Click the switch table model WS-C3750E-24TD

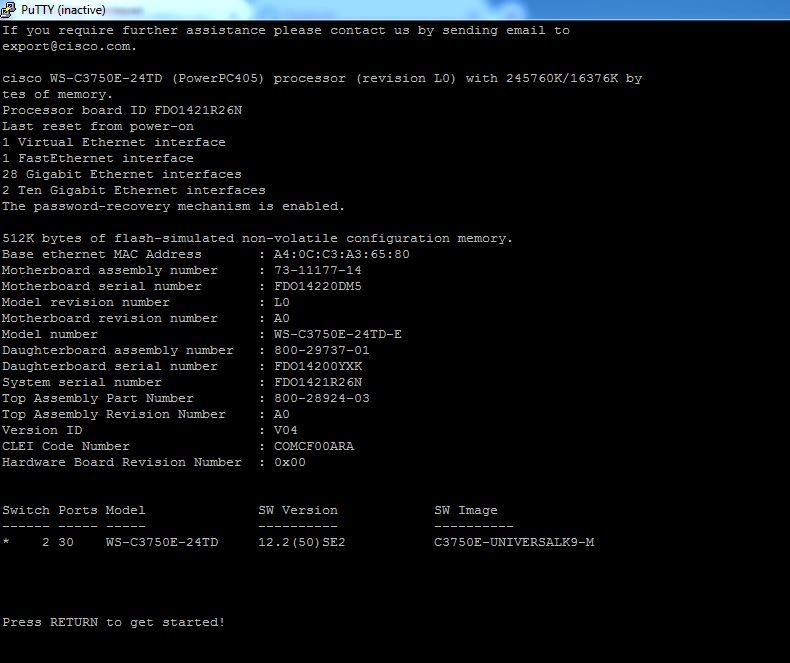click(162, 543)
